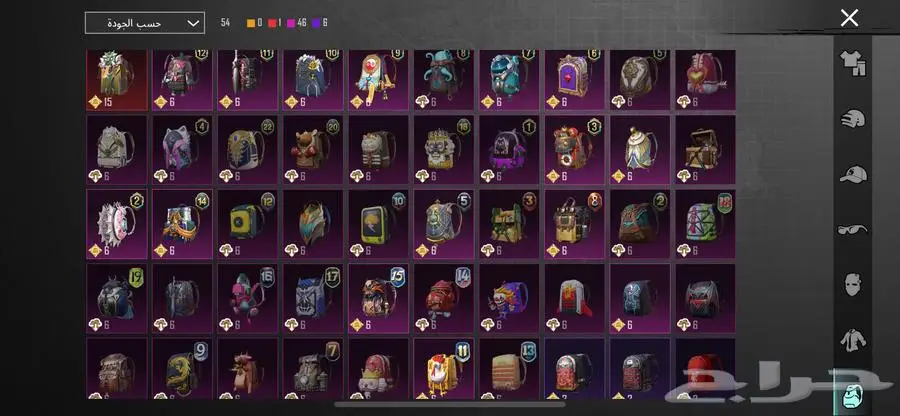900x416 pixels.
Task: Close the inventory with the X icon
Action: pyautogui.click(x=849, y=18)
